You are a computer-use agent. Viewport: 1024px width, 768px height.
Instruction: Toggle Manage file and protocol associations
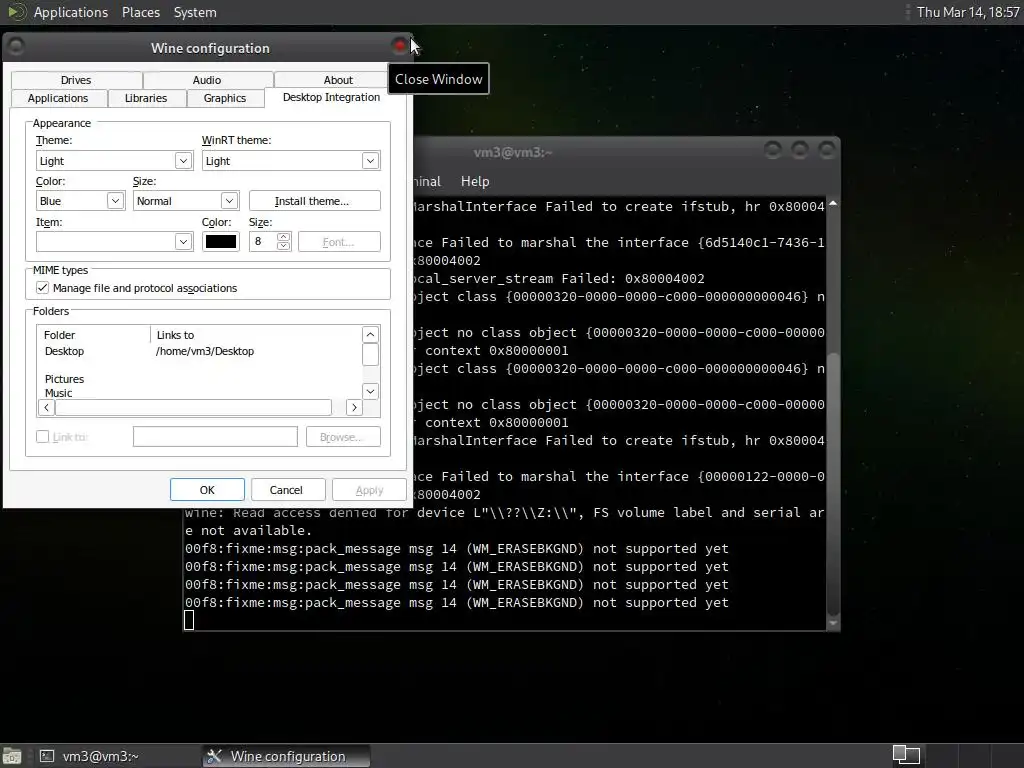click(42, 288)
